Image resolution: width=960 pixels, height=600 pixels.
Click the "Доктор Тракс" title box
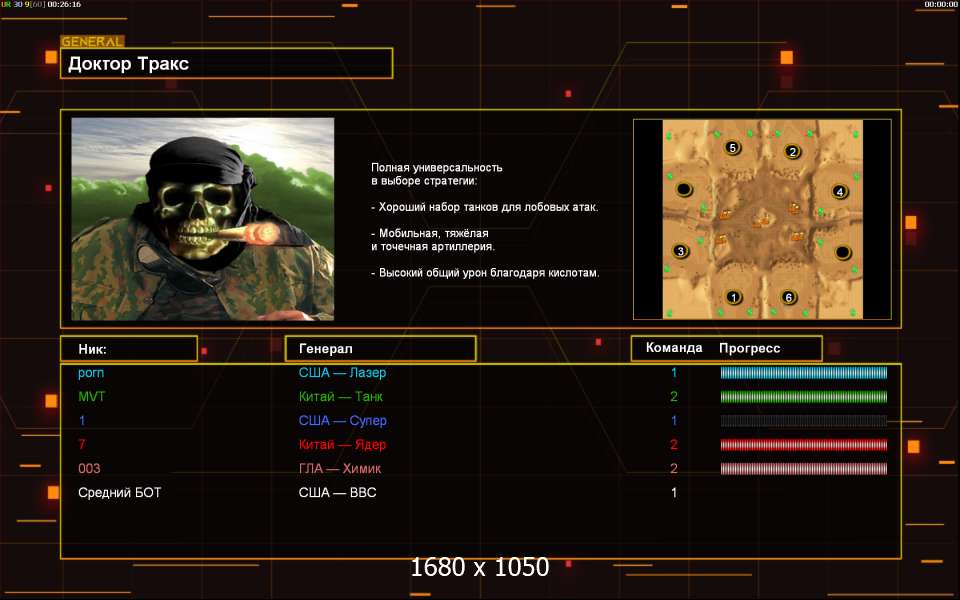tap(227, 64)
